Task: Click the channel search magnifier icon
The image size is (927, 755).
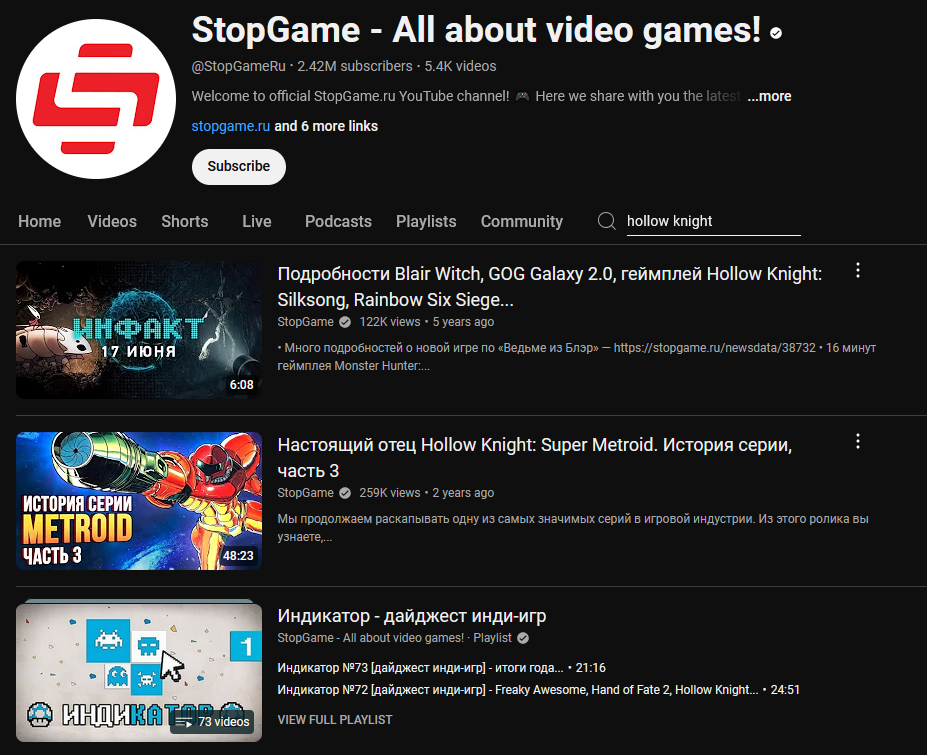Action: tap(606, 221)
